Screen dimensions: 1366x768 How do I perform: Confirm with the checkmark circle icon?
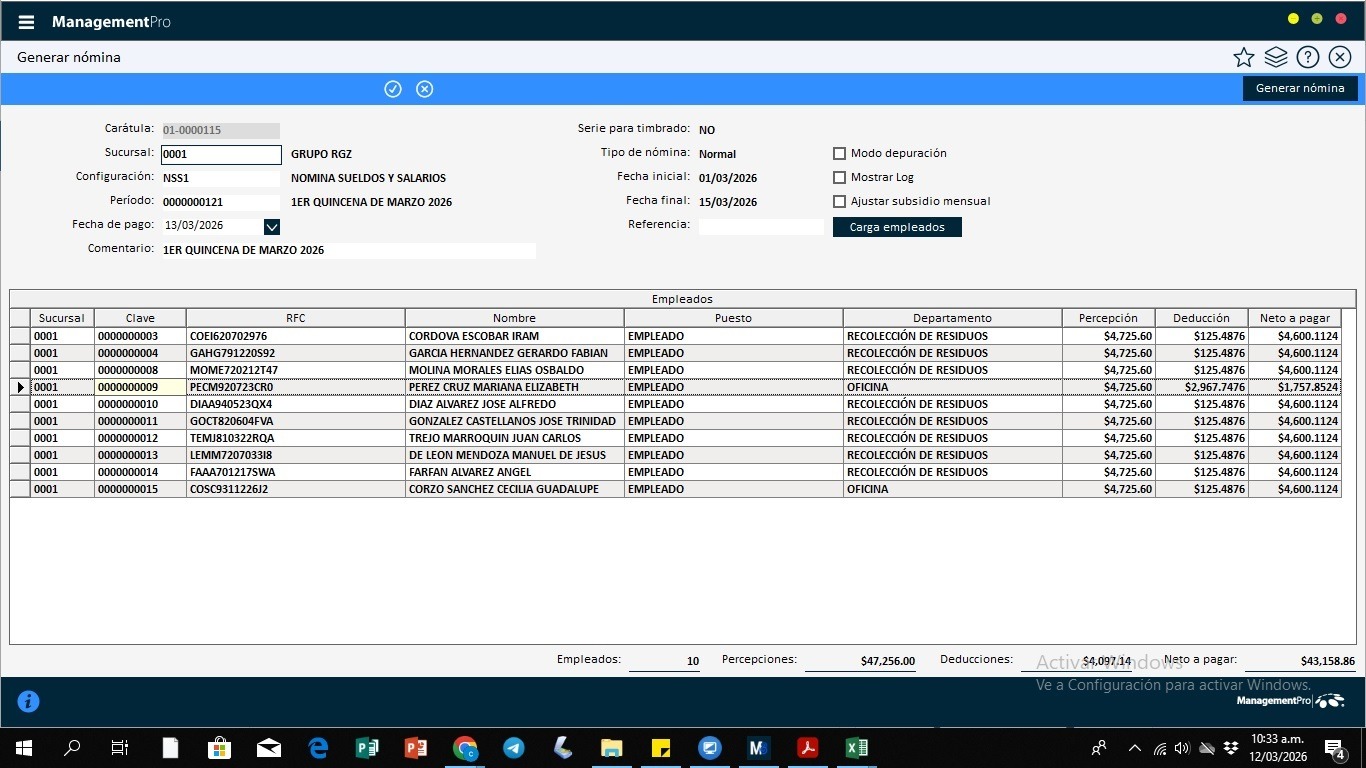[393, 89]
